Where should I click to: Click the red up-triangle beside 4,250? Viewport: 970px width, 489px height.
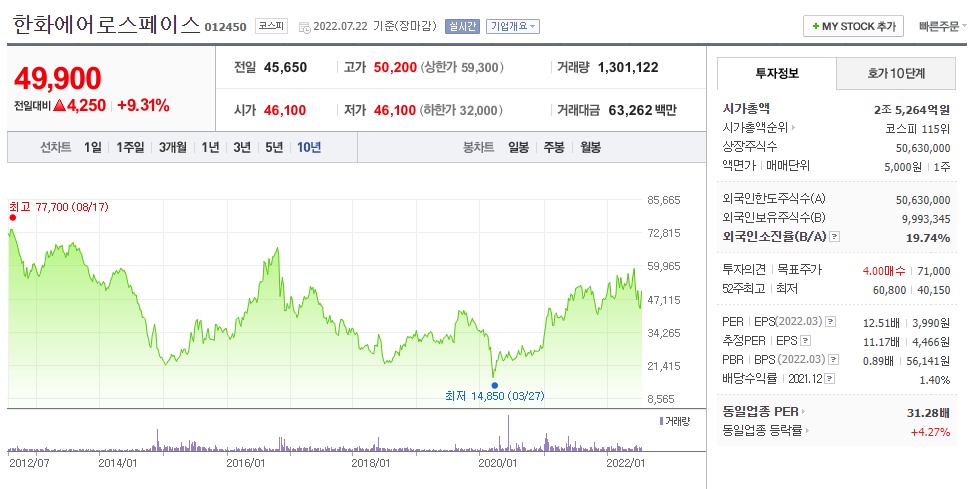coord(59,106)
